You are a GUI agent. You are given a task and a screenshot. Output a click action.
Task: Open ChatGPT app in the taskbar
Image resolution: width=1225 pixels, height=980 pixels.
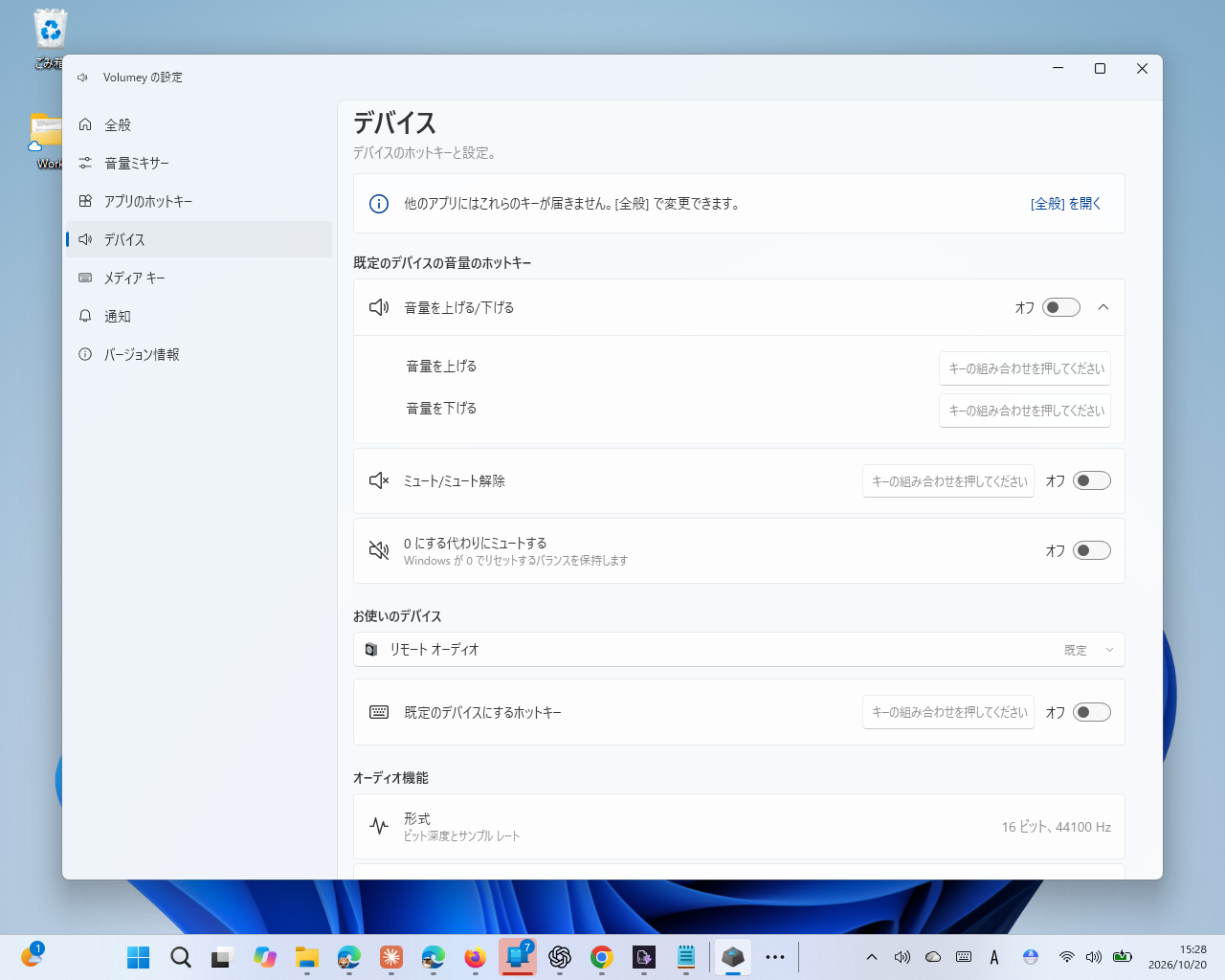(560, 957)
